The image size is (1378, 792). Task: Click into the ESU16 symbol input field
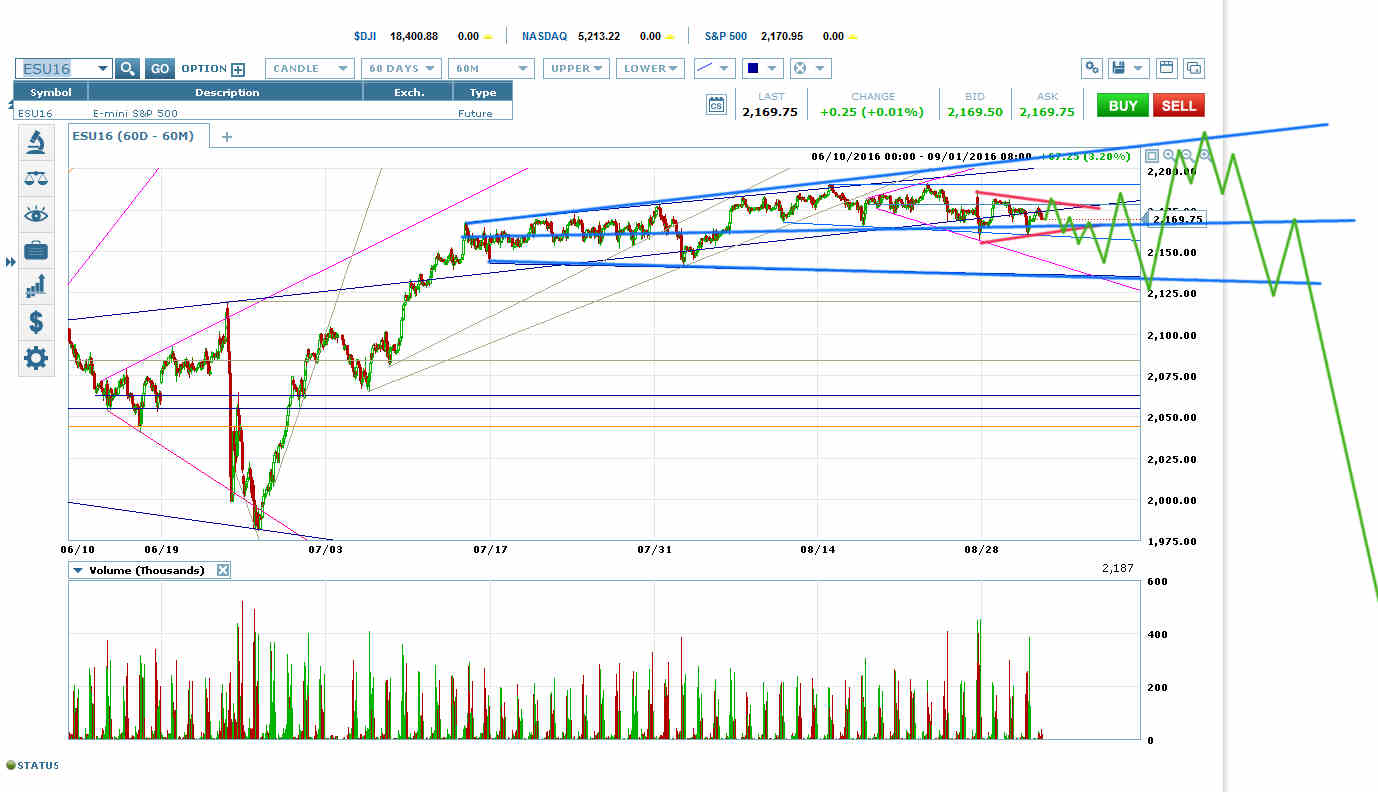pyautogui.click(x=56, y=69)
